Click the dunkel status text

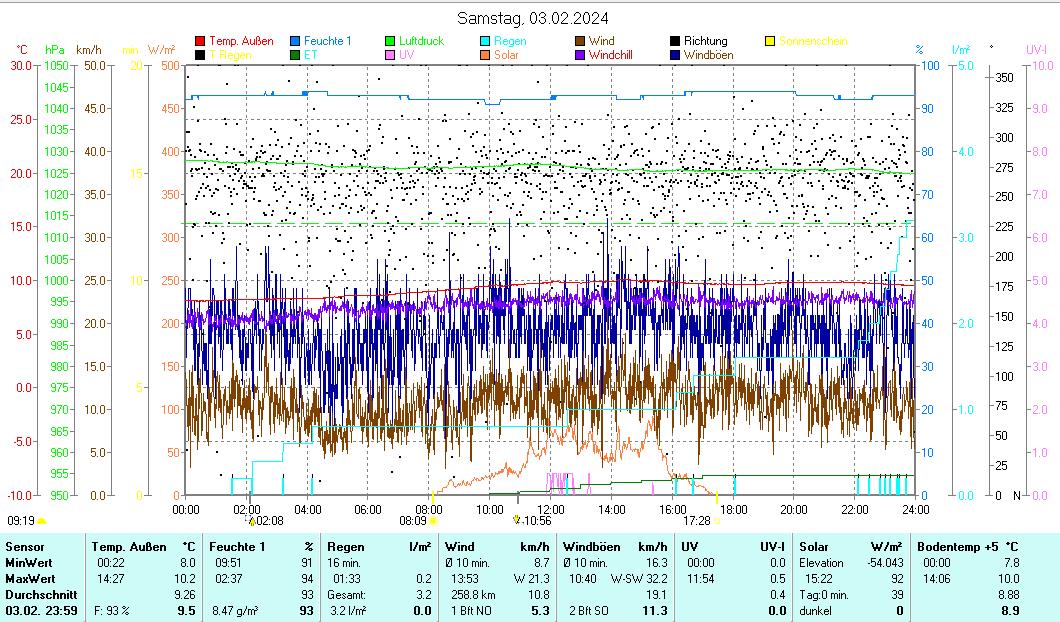(815, 611)
